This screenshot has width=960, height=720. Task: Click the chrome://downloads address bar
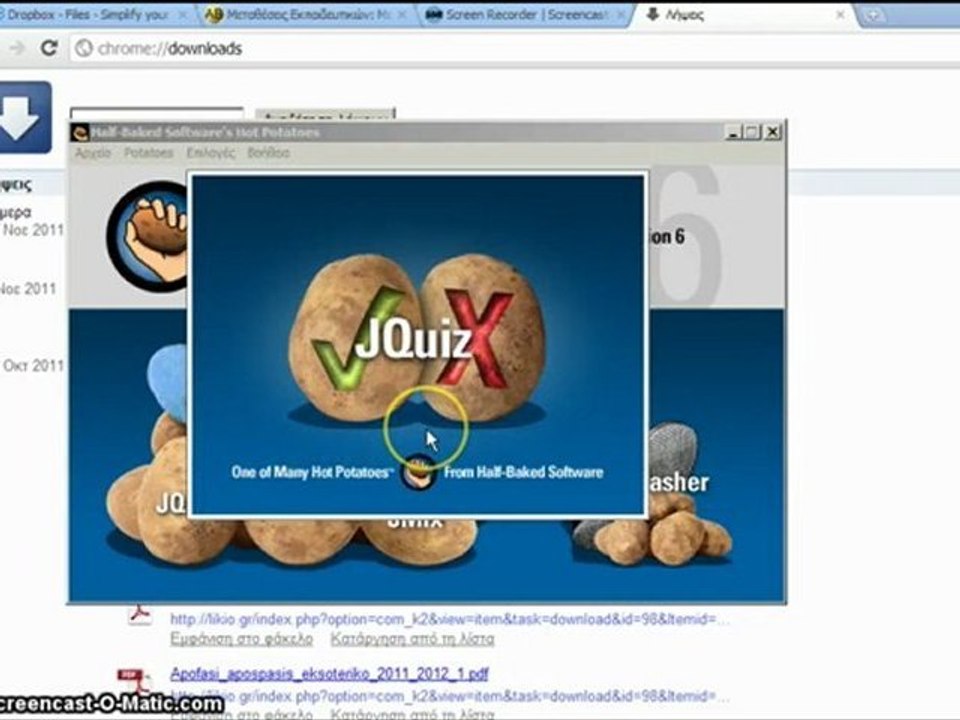tap(514, 48)
